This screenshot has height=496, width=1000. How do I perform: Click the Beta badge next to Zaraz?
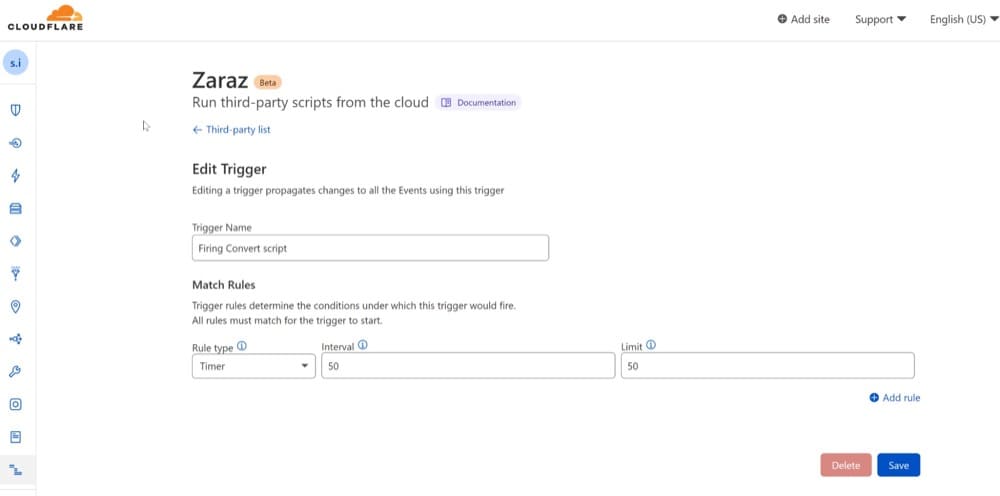click(268, 83)
